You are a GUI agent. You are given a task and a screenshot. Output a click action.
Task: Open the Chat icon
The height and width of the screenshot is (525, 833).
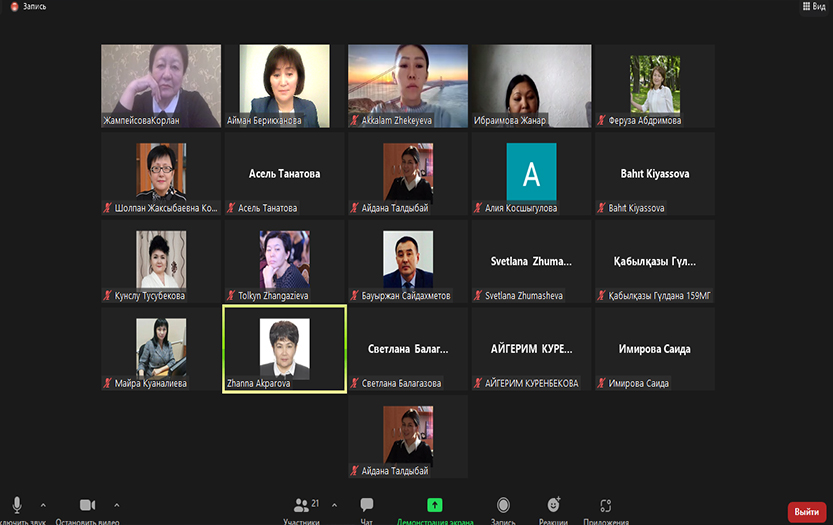[x=367, y=505]
